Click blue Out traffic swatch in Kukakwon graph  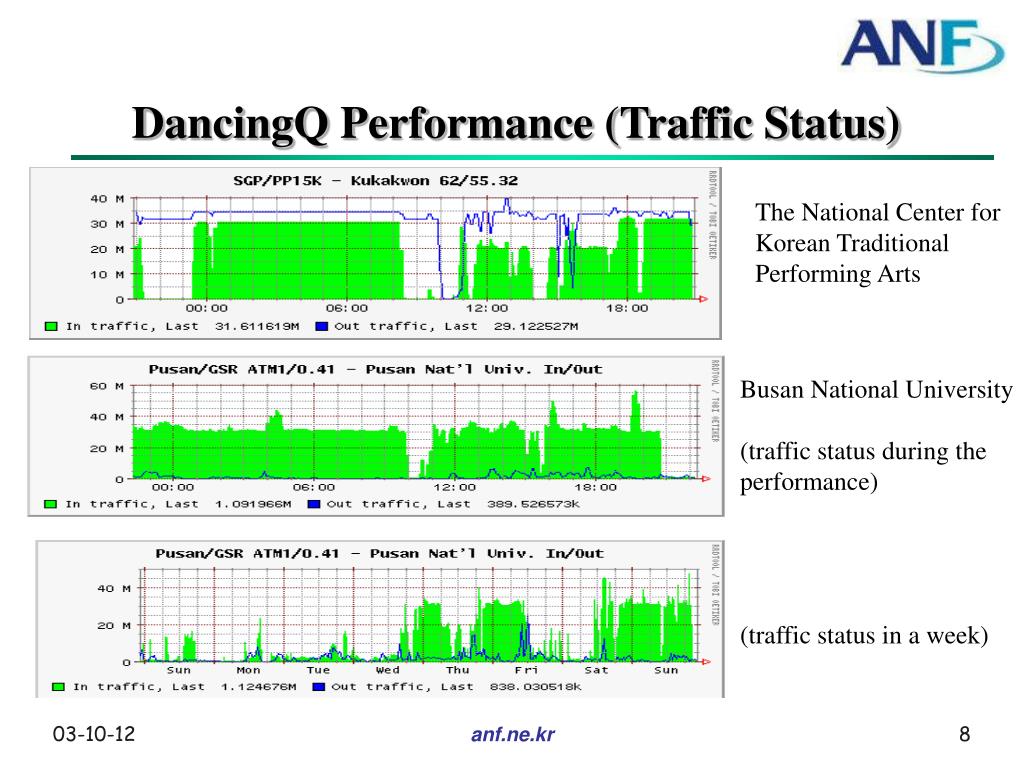[x=321, y=326]
